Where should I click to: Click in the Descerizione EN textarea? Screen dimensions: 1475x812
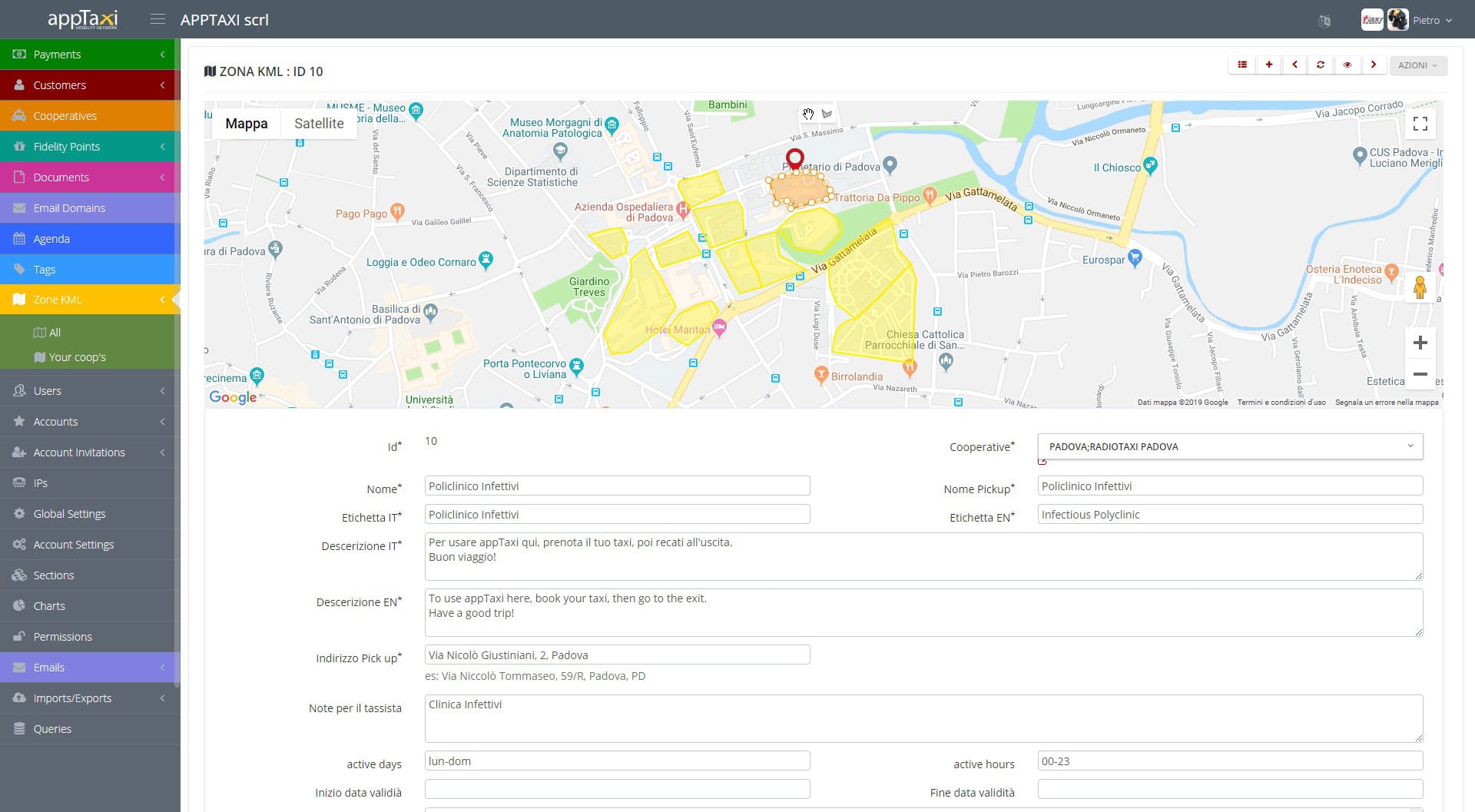tap(923, 612)
